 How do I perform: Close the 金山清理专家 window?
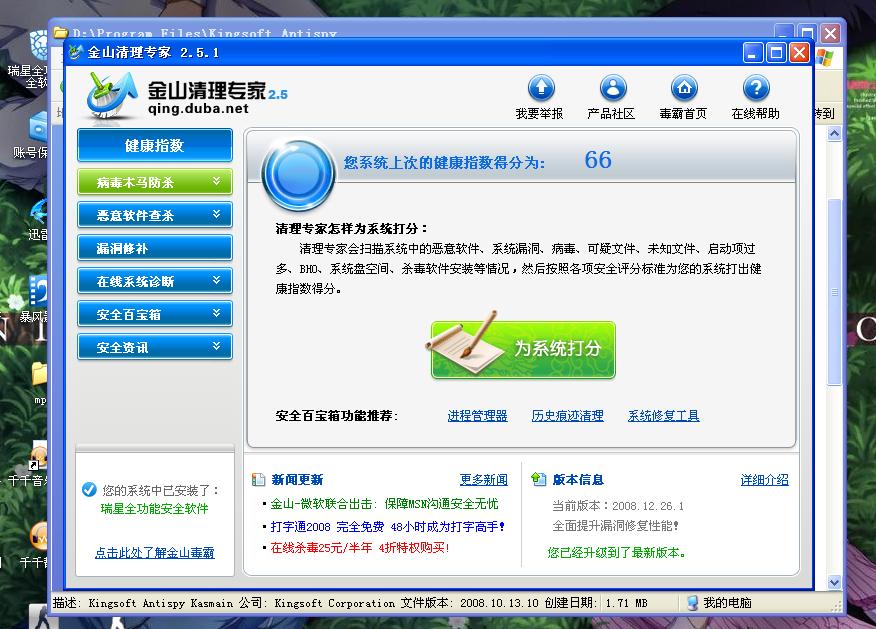click(799, 53)
